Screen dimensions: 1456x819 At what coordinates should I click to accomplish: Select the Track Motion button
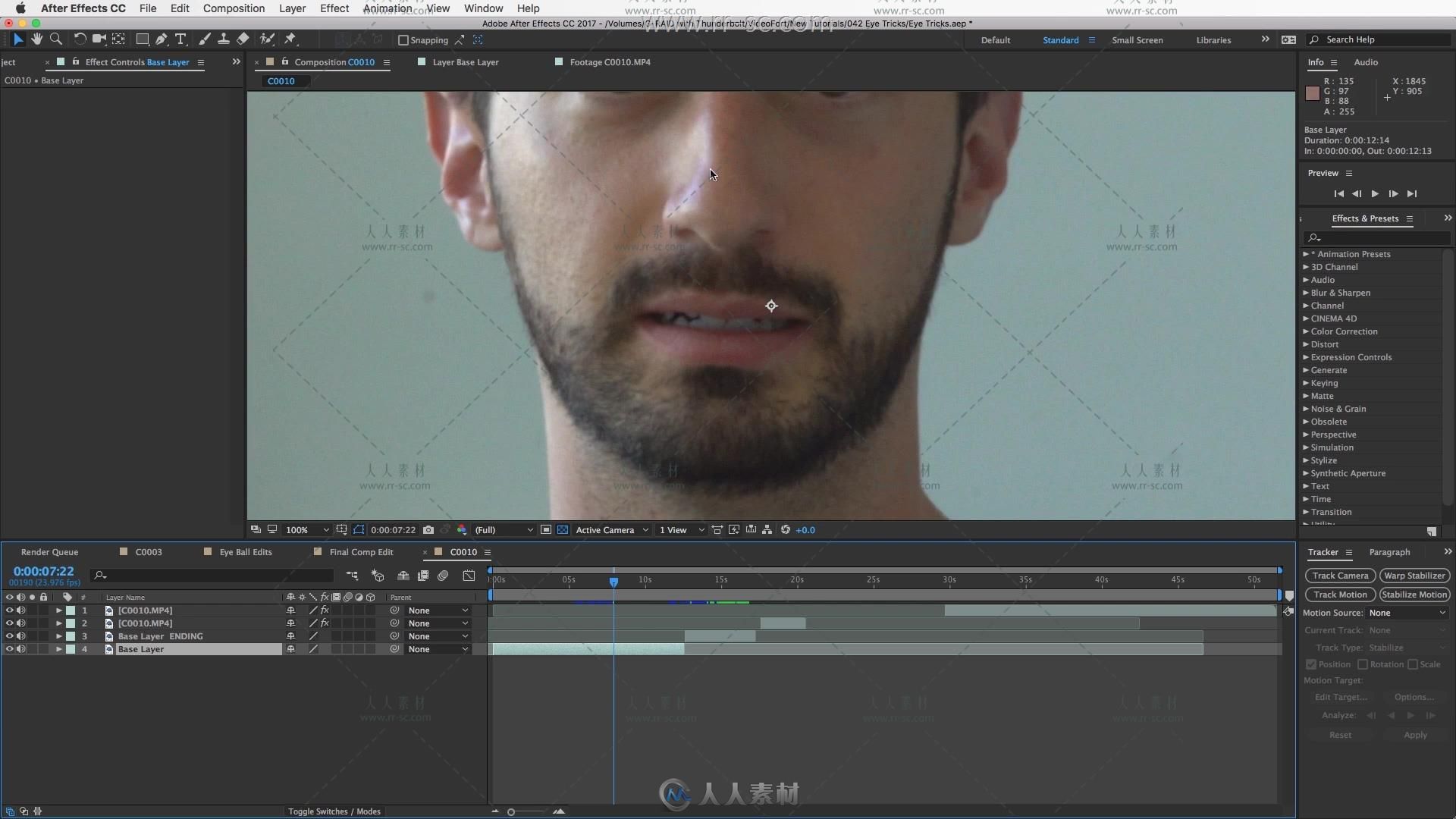(x=1340, y=594)
